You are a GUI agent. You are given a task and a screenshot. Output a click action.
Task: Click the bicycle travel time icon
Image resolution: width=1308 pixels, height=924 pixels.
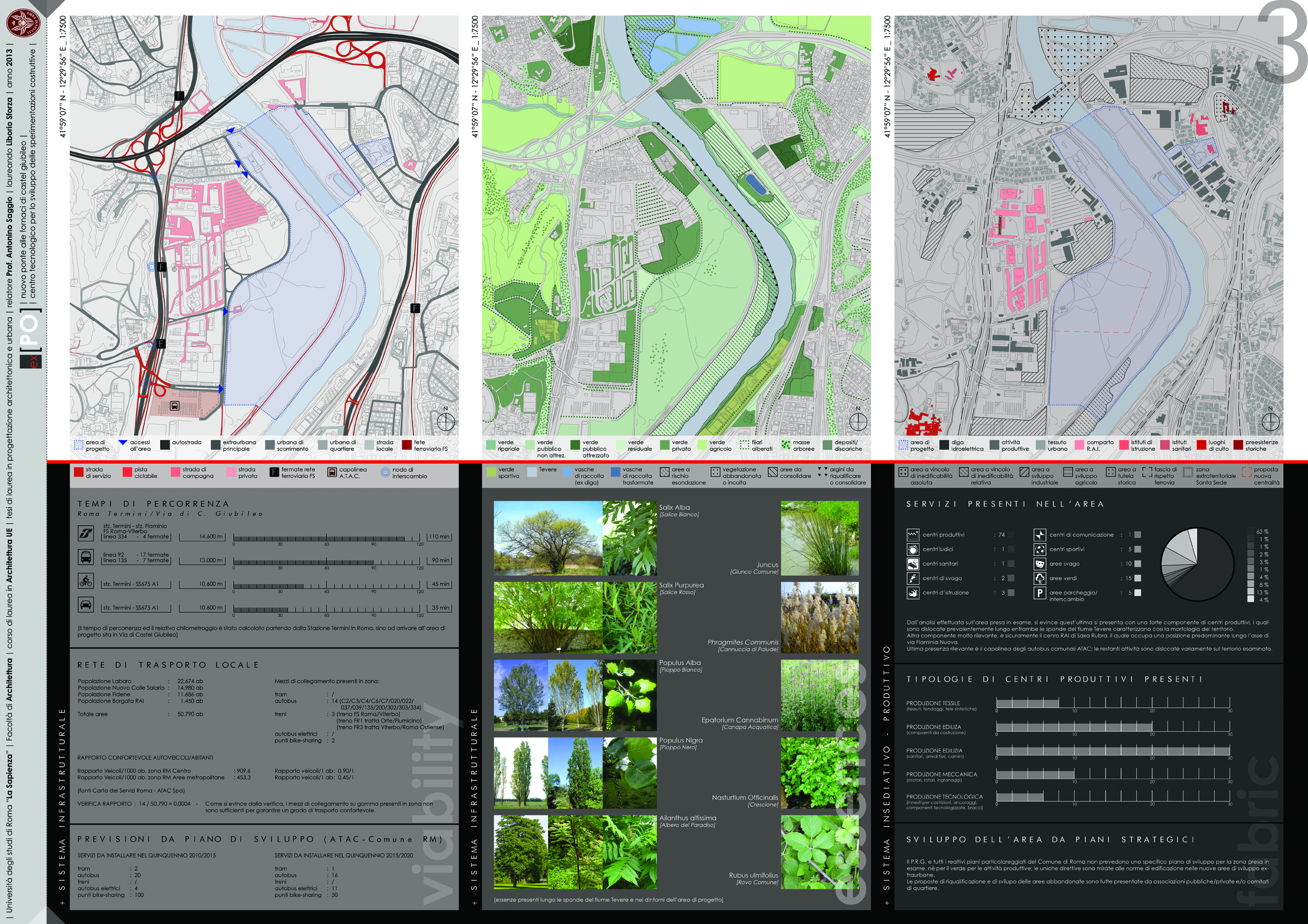pyautogui.click(x=86, y=581)
